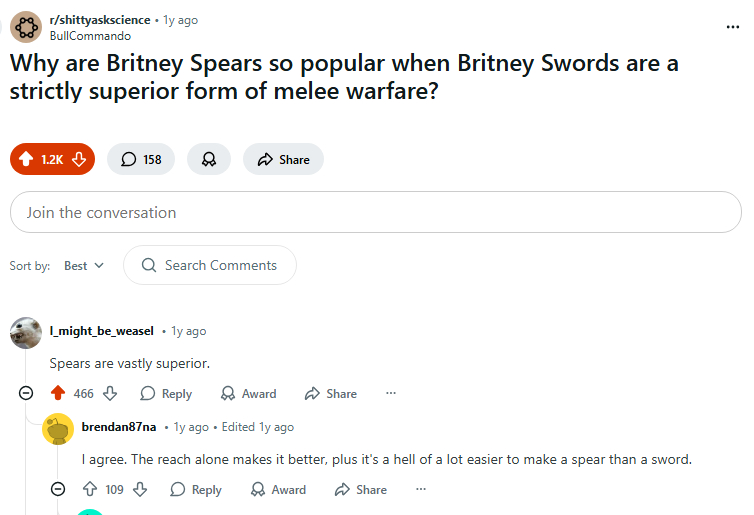The height and width of the screenshot is (515, 754).
Task: Click the Search Comments box
Action: click(210, 266)
